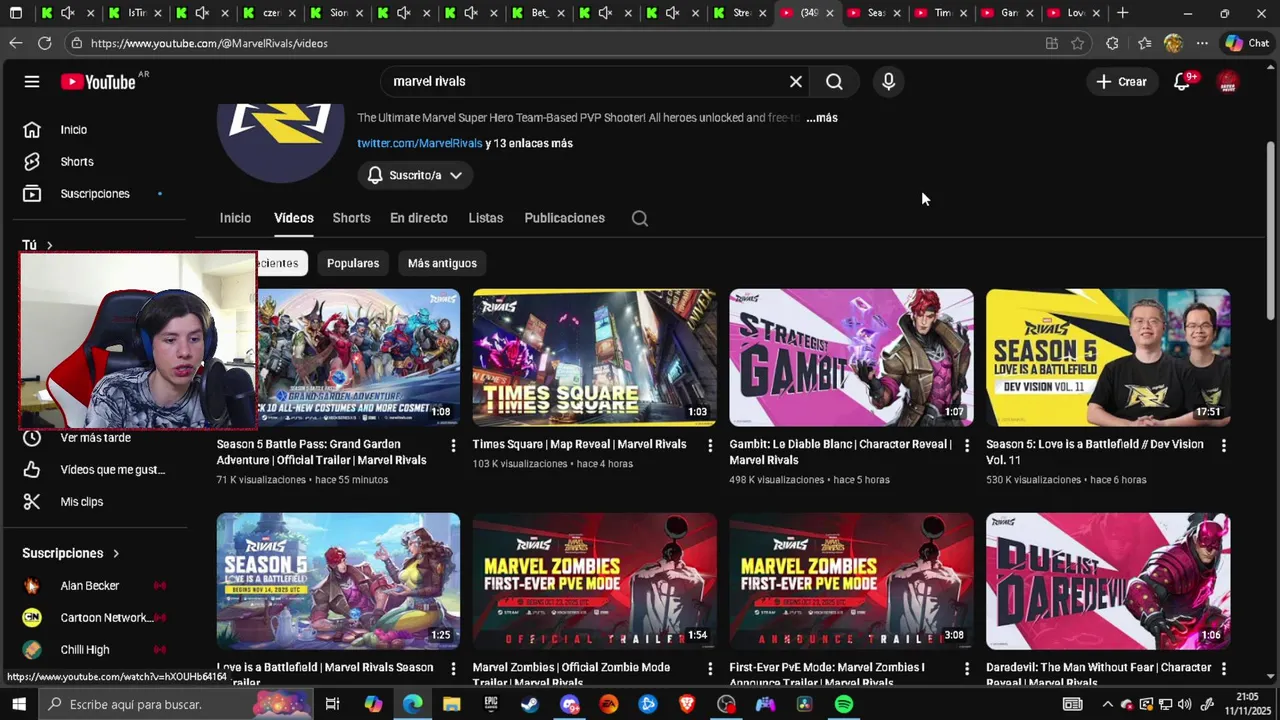Open the Season 5 Dev Vision thumbnail
Viewport: 1280px width, 720px height.
click(1108, 358)
